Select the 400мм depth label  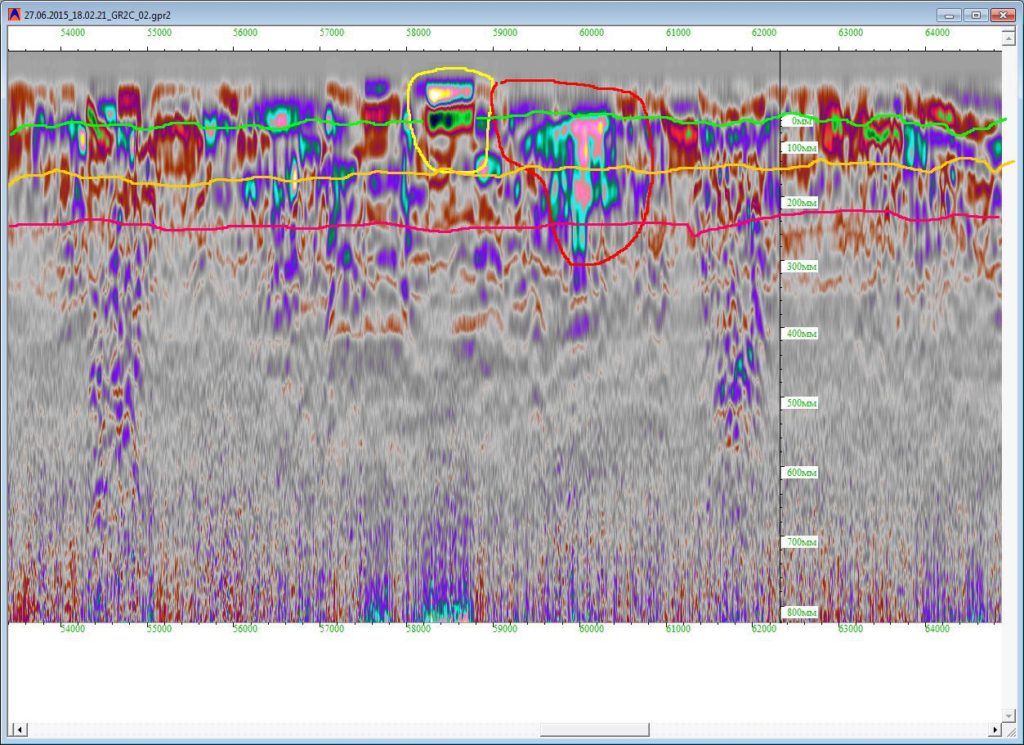[x=799, y=334]
